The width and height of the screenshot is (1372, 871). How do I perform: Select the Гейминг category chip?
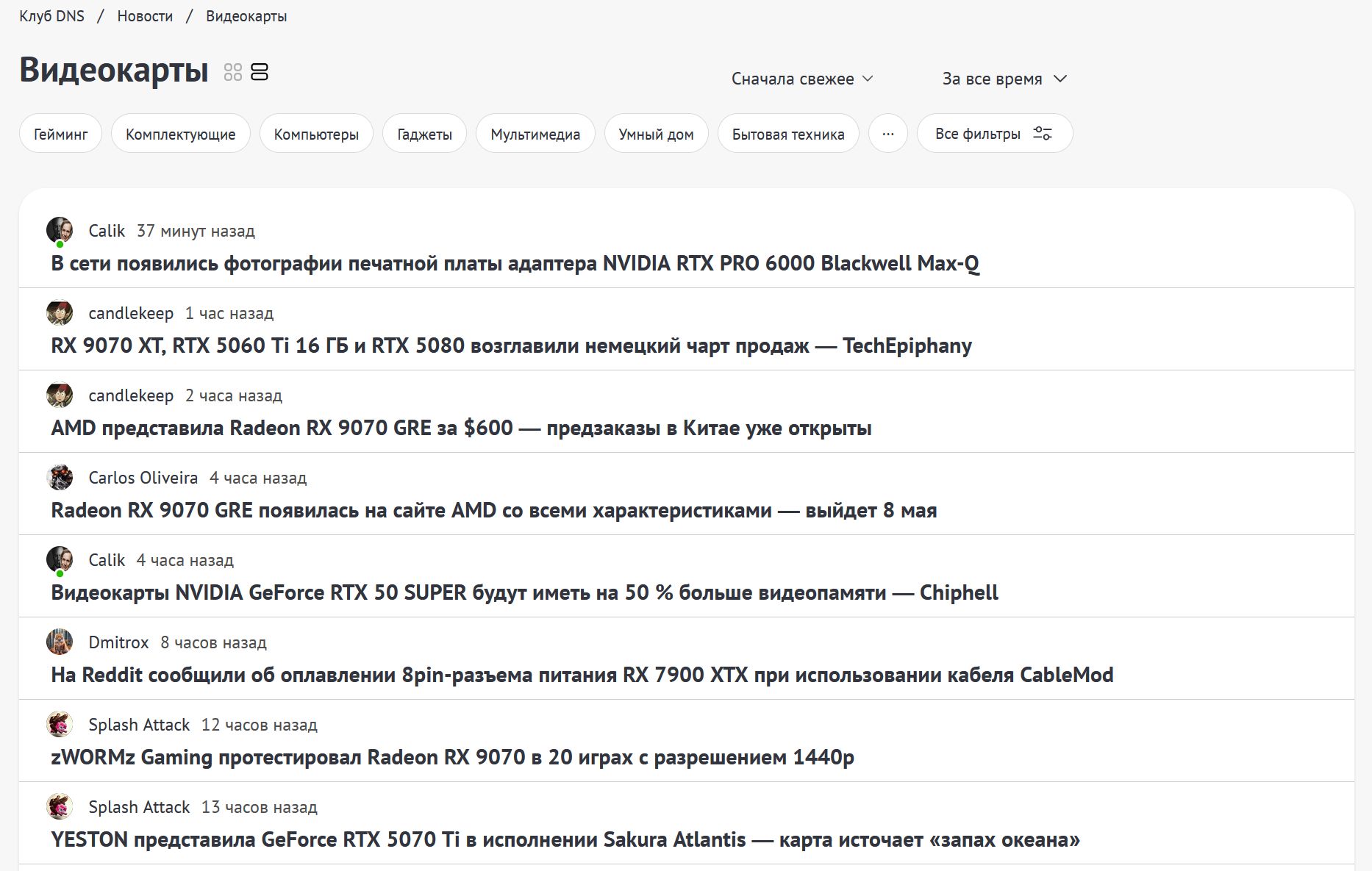60,134
